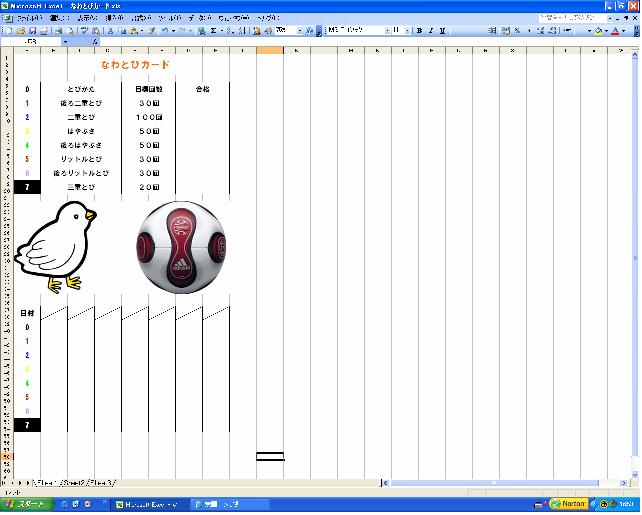Toggle bold formatting
This screenshot has height=515, width=642.
click(419, 31)
